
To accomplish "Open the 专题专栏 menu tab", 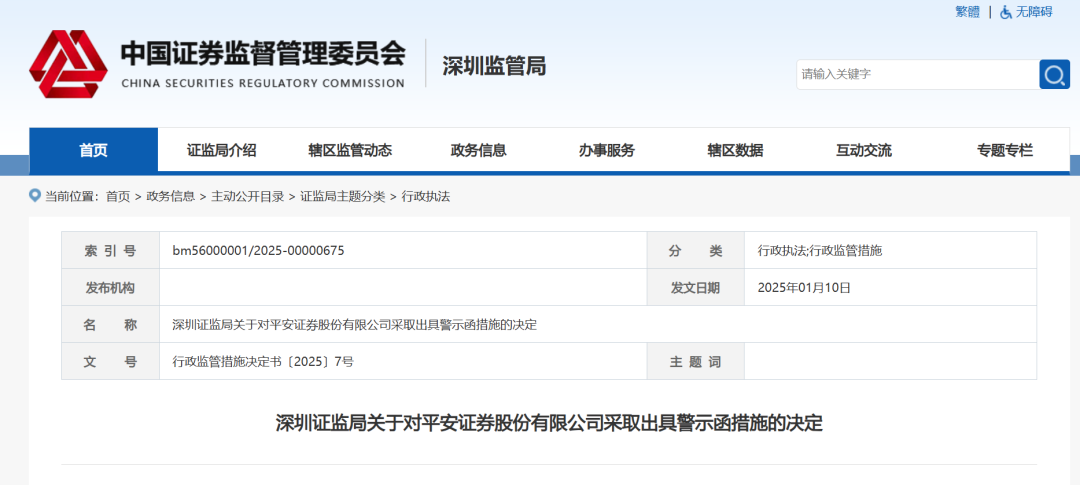I will [x=1005, y=150].
